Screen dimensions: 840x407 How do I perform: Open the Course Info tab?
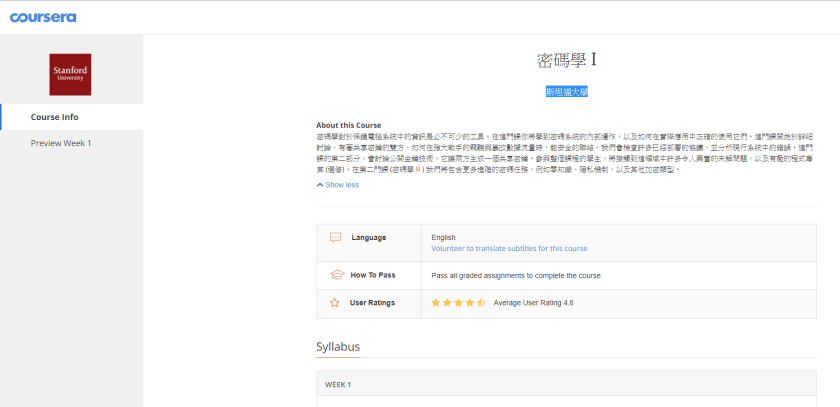(72, 117)
